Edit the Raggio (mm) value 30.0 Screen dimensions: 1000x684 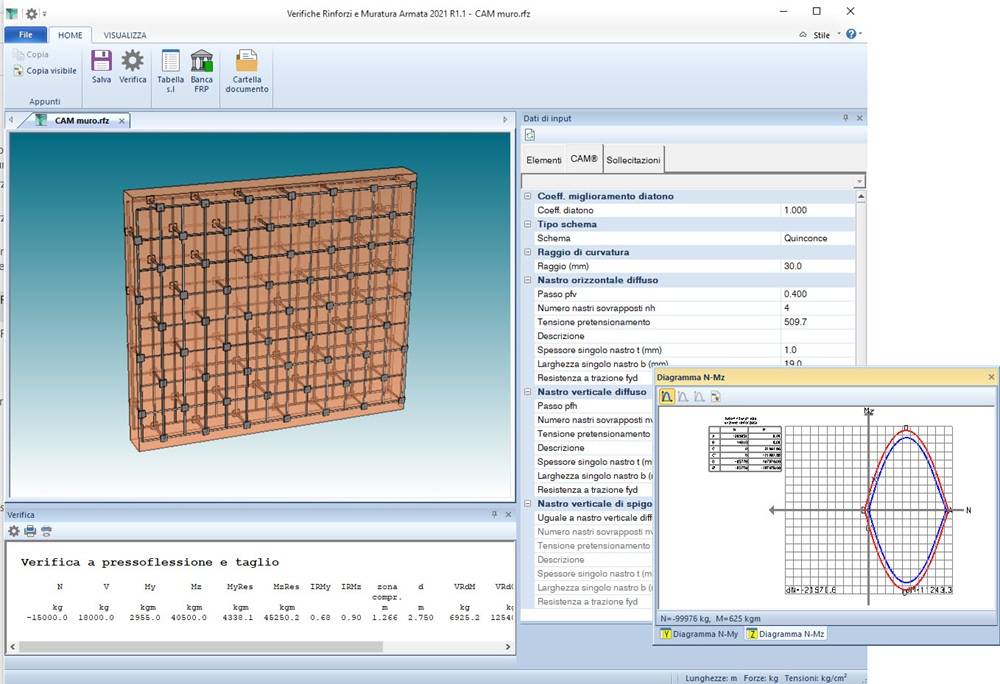pos(818,266)
